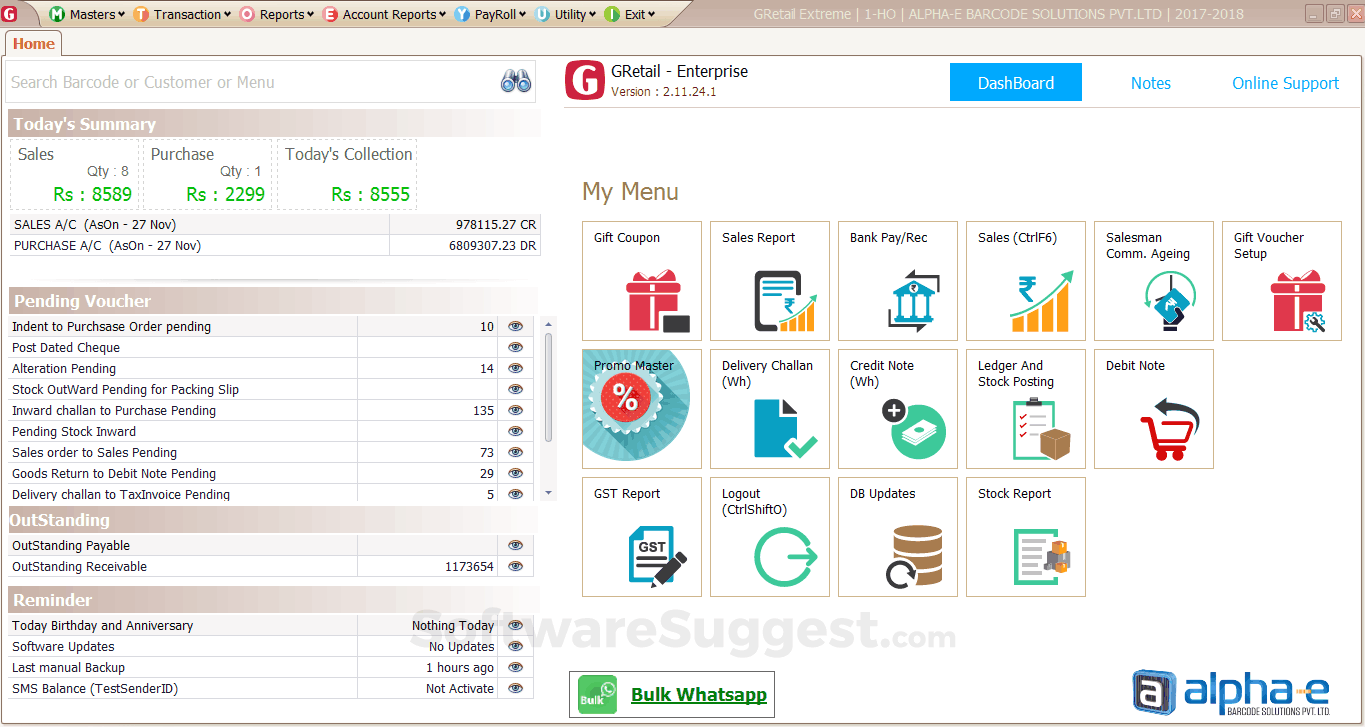
Task: Open the Online Support tab
Action: click(x=1286, y=83)
